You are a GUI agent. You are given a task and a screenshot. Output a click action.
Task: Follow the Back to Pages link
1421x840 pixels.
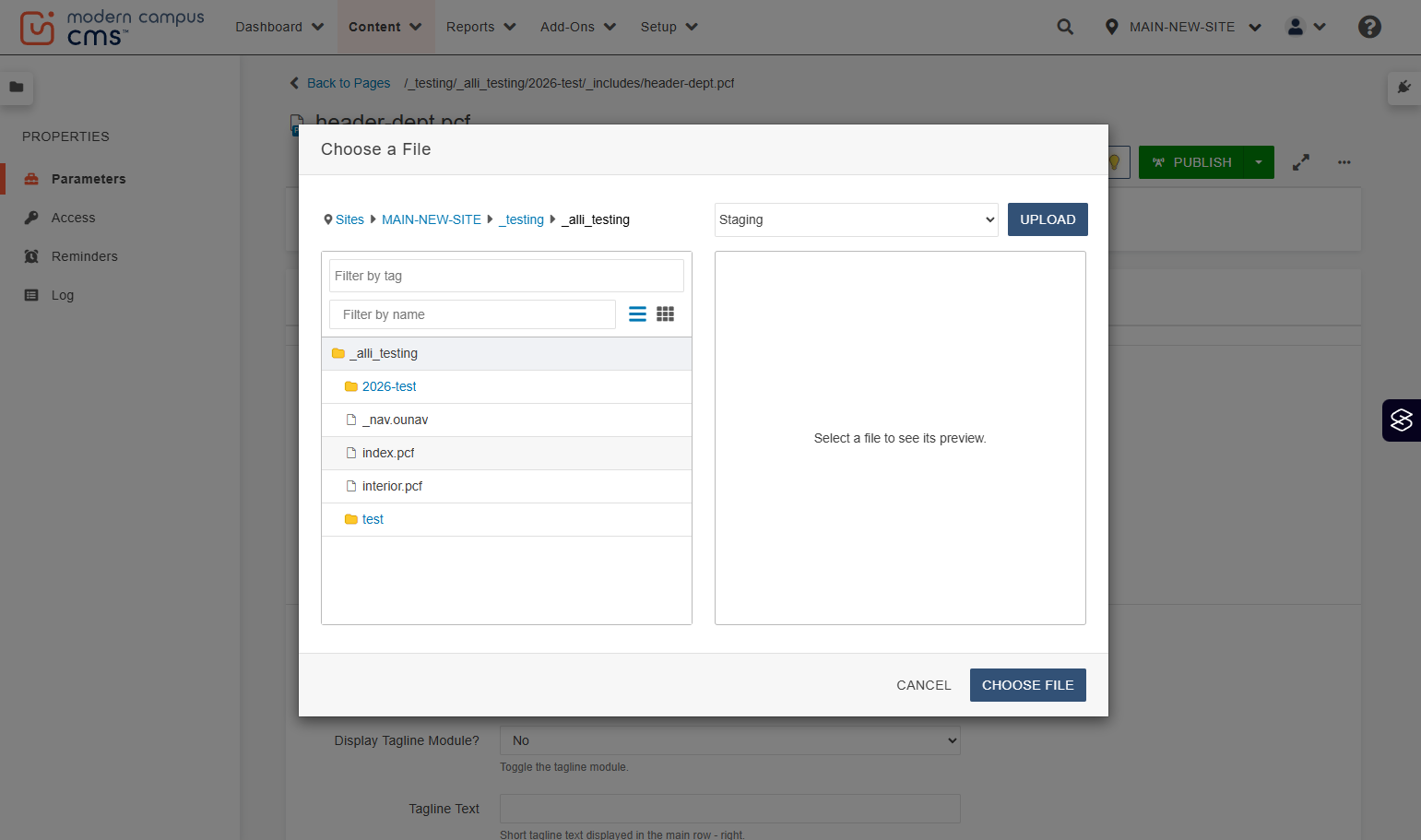coord(348,83)
